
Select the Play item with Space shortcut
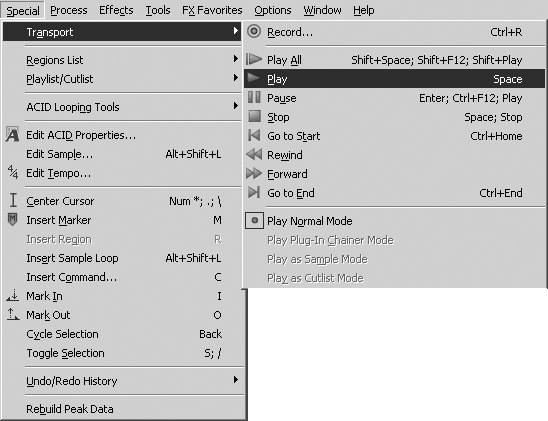[x=394, y=79]
